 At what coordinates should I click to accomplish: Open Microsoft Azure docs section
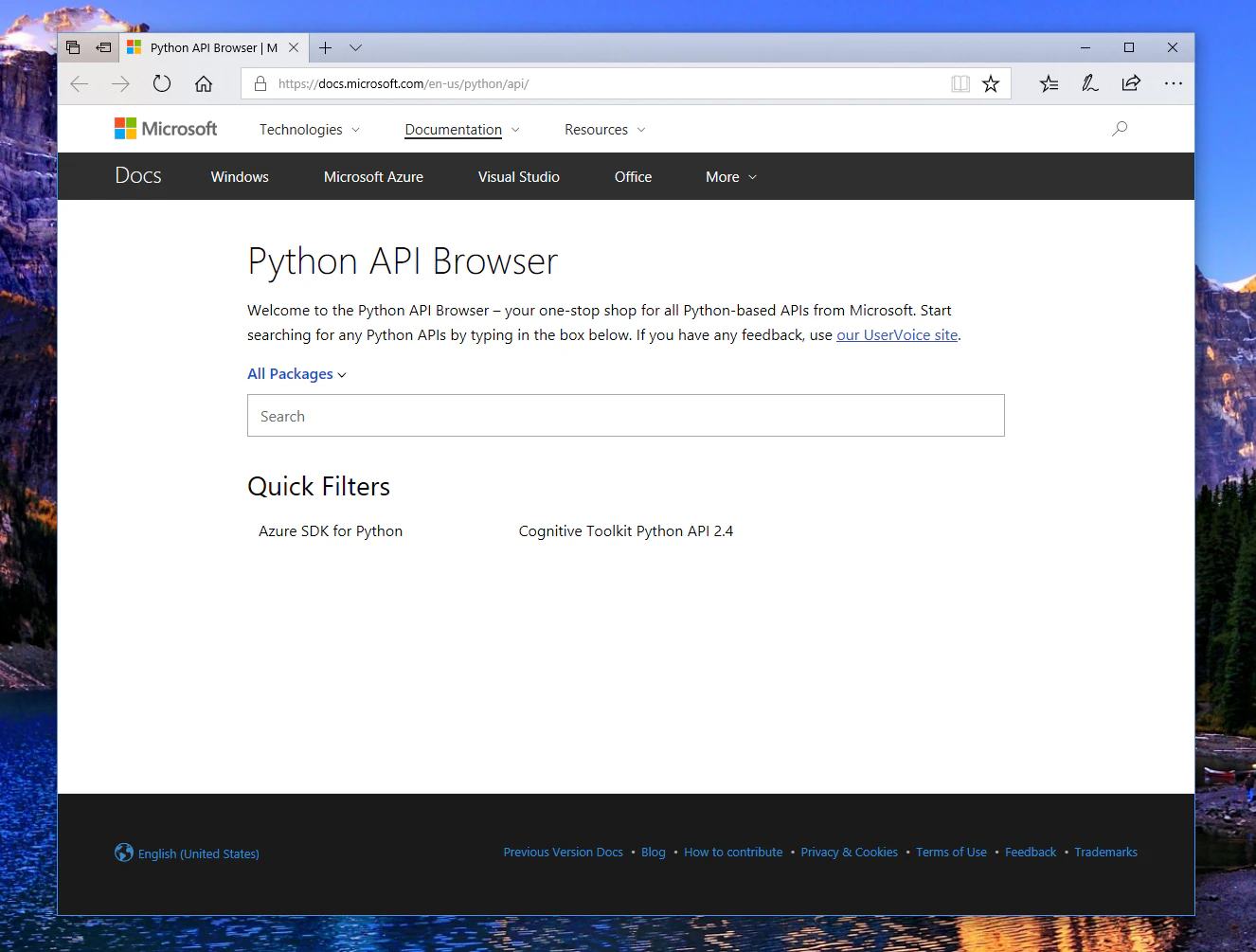click(x=373, y=177)
